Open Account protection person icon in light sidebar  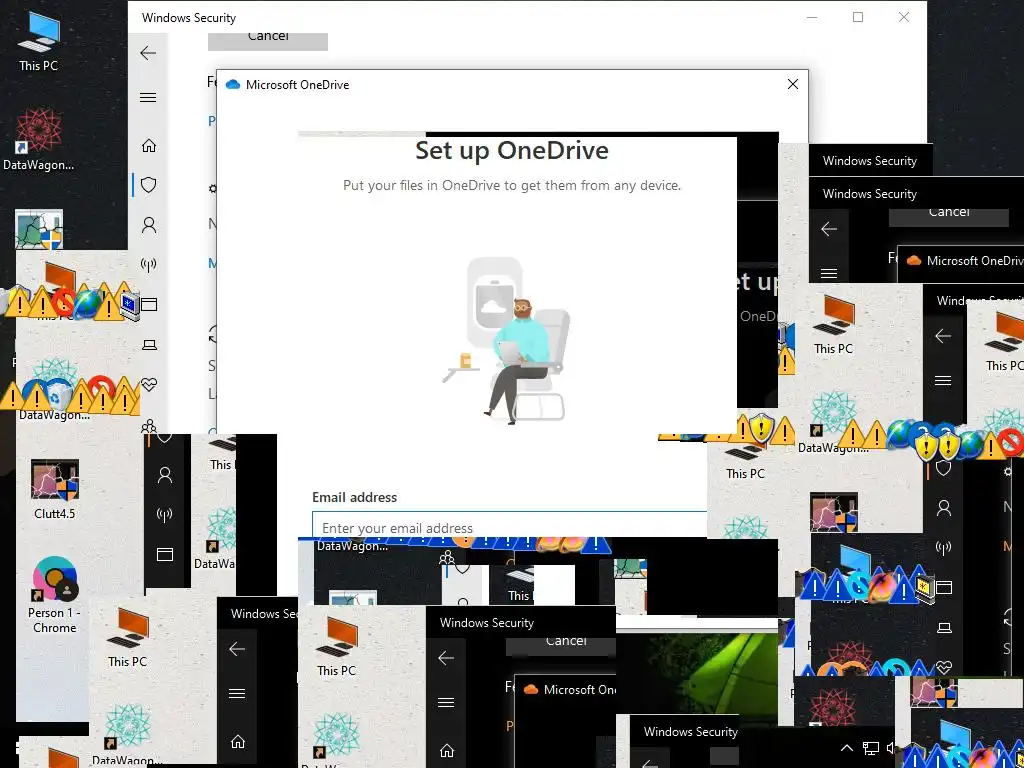pyautogui.click(x=149, y=225)
